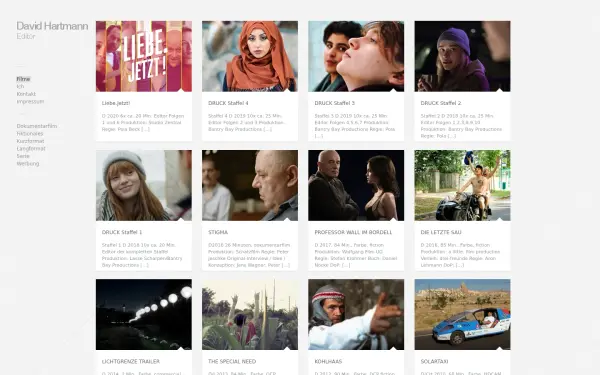Filter films by Fiktionales category

[x=30, y=134]
